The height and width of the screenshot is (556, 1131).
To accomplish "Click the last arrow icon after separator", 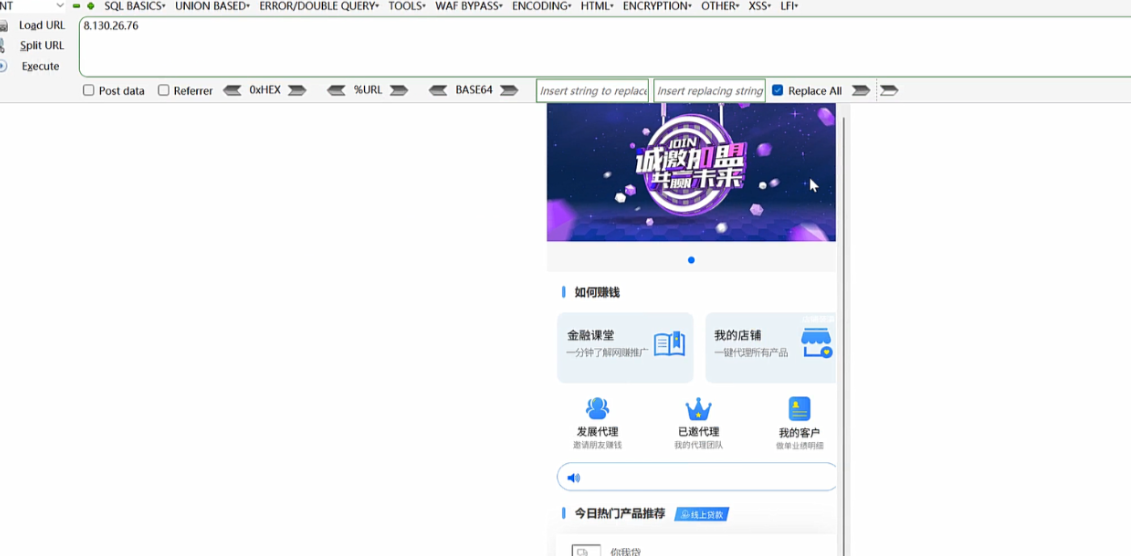I will click(889, 90).
